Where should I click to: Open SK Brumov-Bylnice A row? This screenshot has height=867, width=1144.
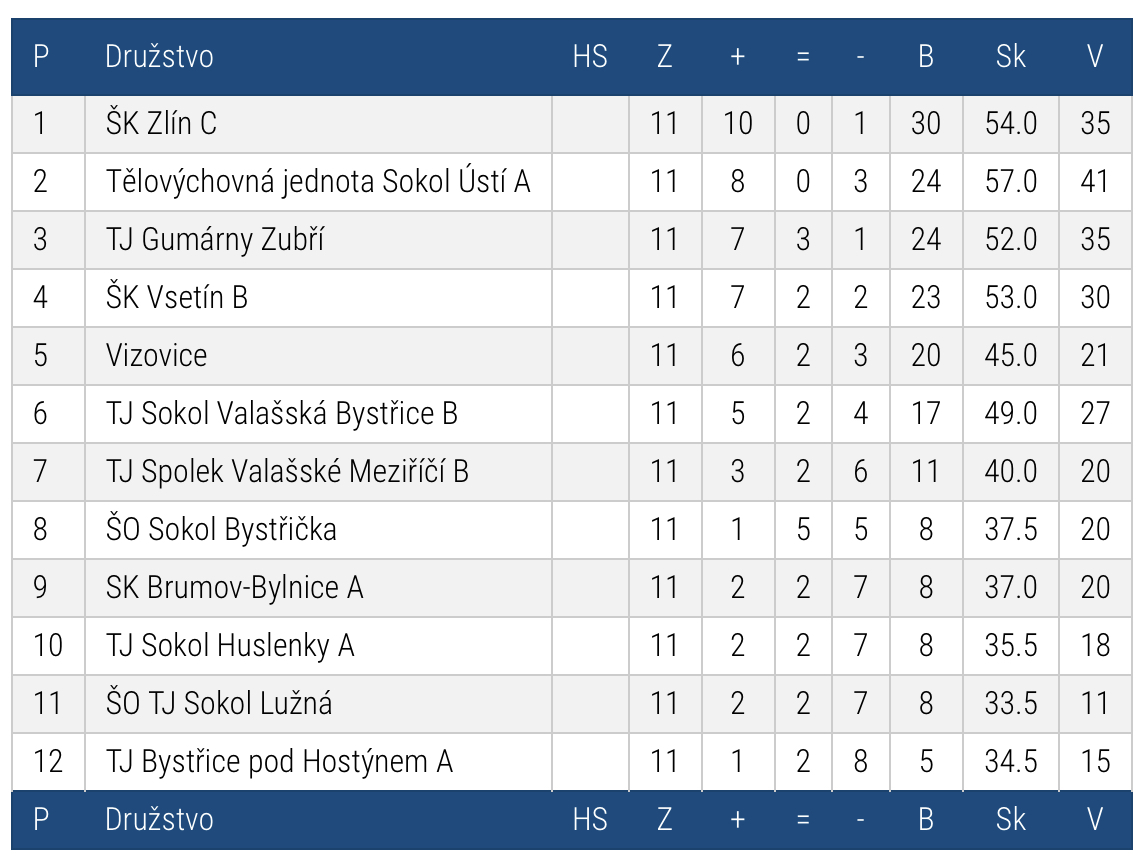234,587
